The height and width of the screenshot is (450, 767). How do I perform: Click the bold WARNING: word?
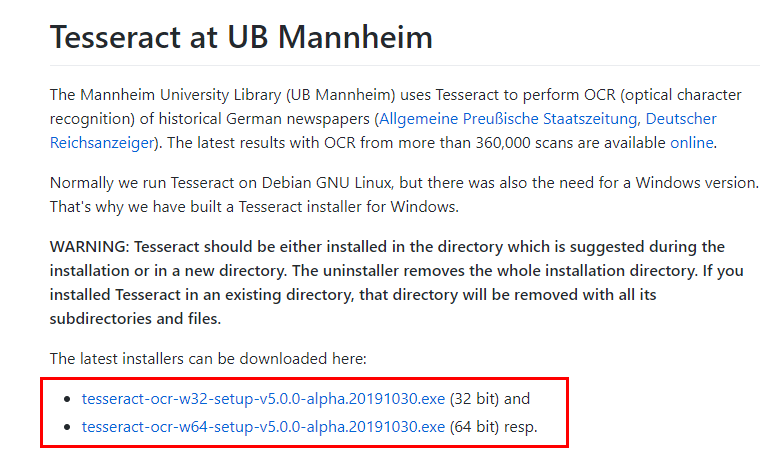(x=90, y=247)
